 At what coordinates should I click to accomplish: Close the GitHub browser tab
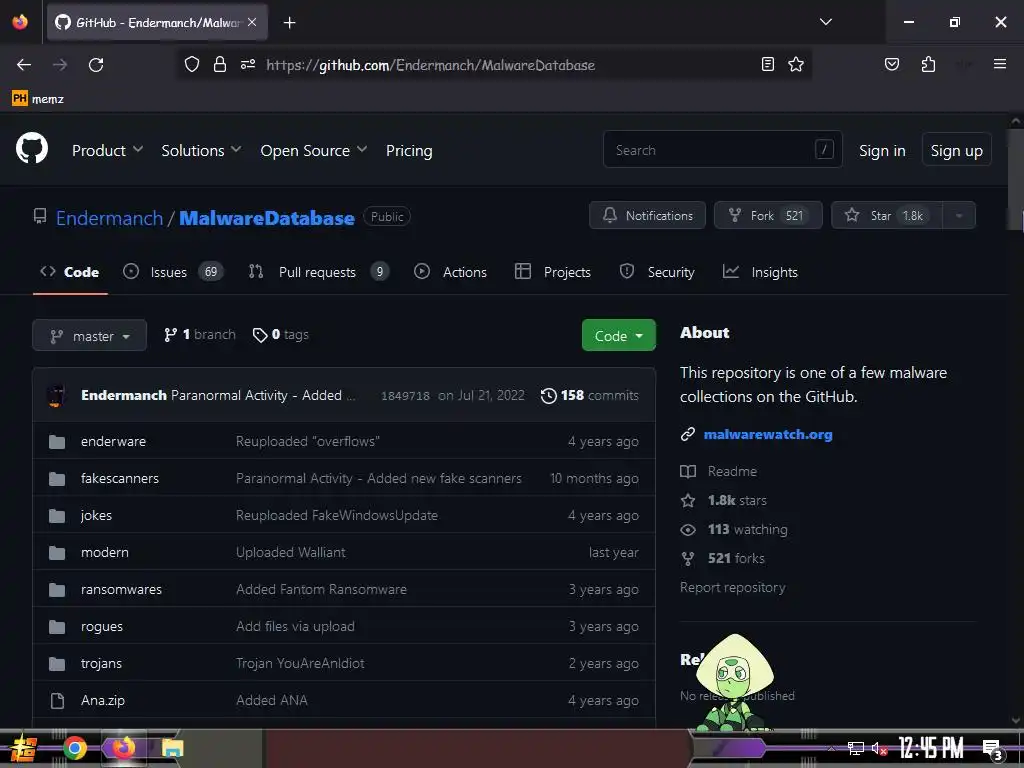tap(252, 22)
